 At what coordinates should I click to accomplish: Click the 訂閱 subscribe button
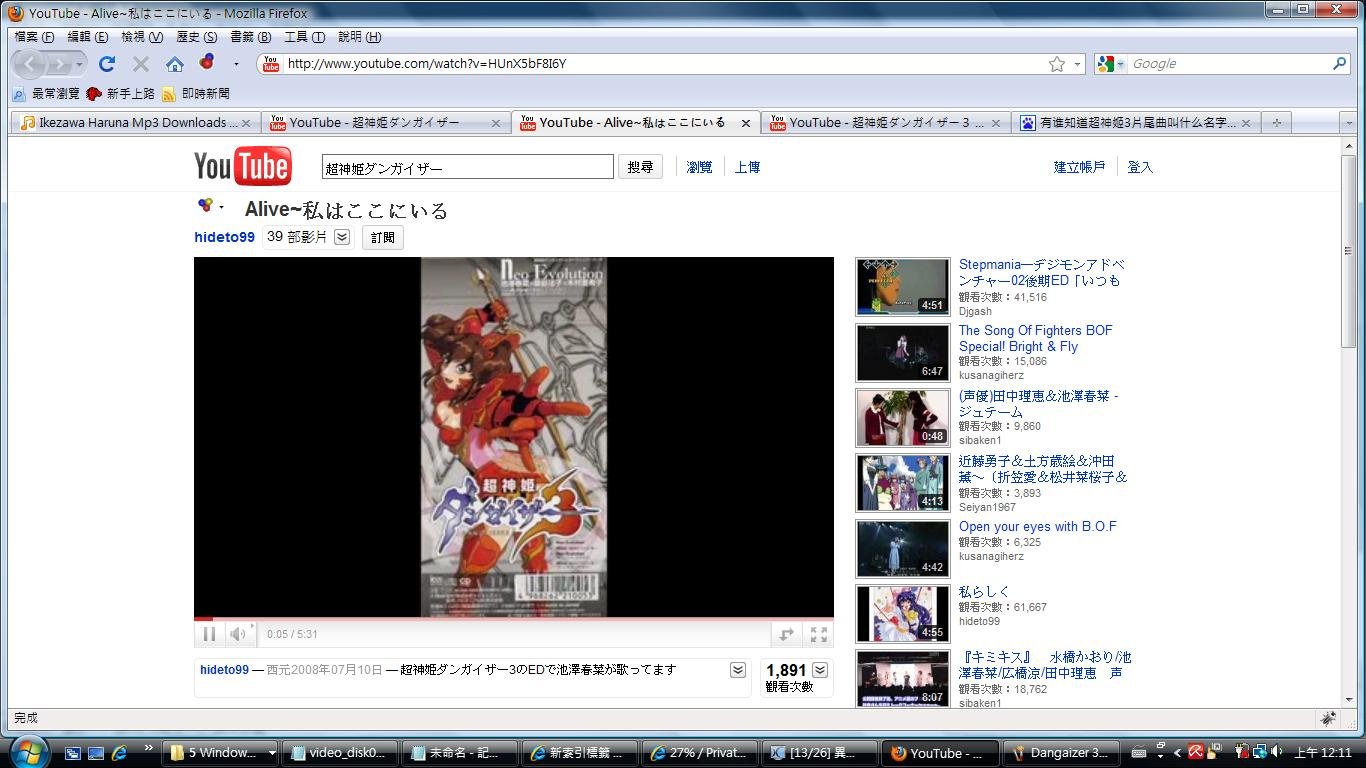(382, 237)
